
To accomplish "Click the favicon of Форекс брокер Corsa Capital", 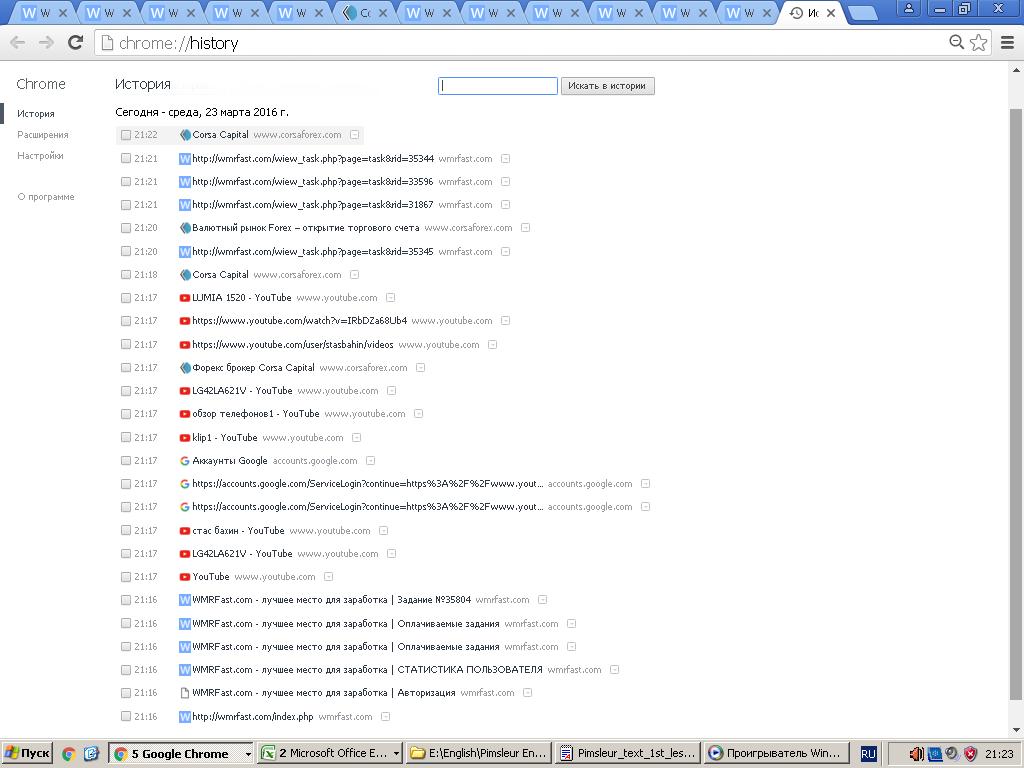I will pos(185,368).
